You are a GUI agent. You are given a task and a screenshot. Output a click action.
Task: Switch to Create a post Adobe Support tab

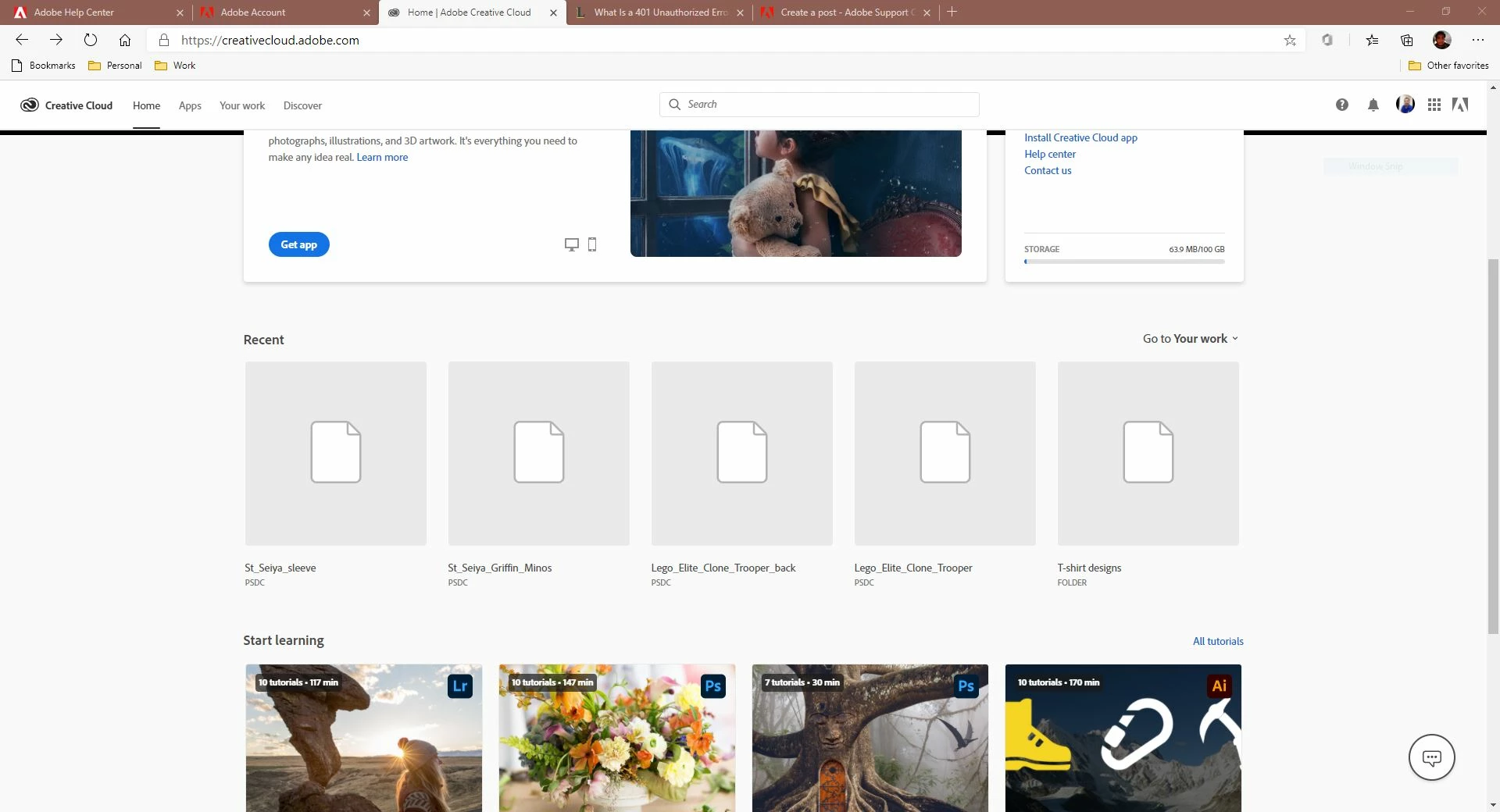click(845, 12)
